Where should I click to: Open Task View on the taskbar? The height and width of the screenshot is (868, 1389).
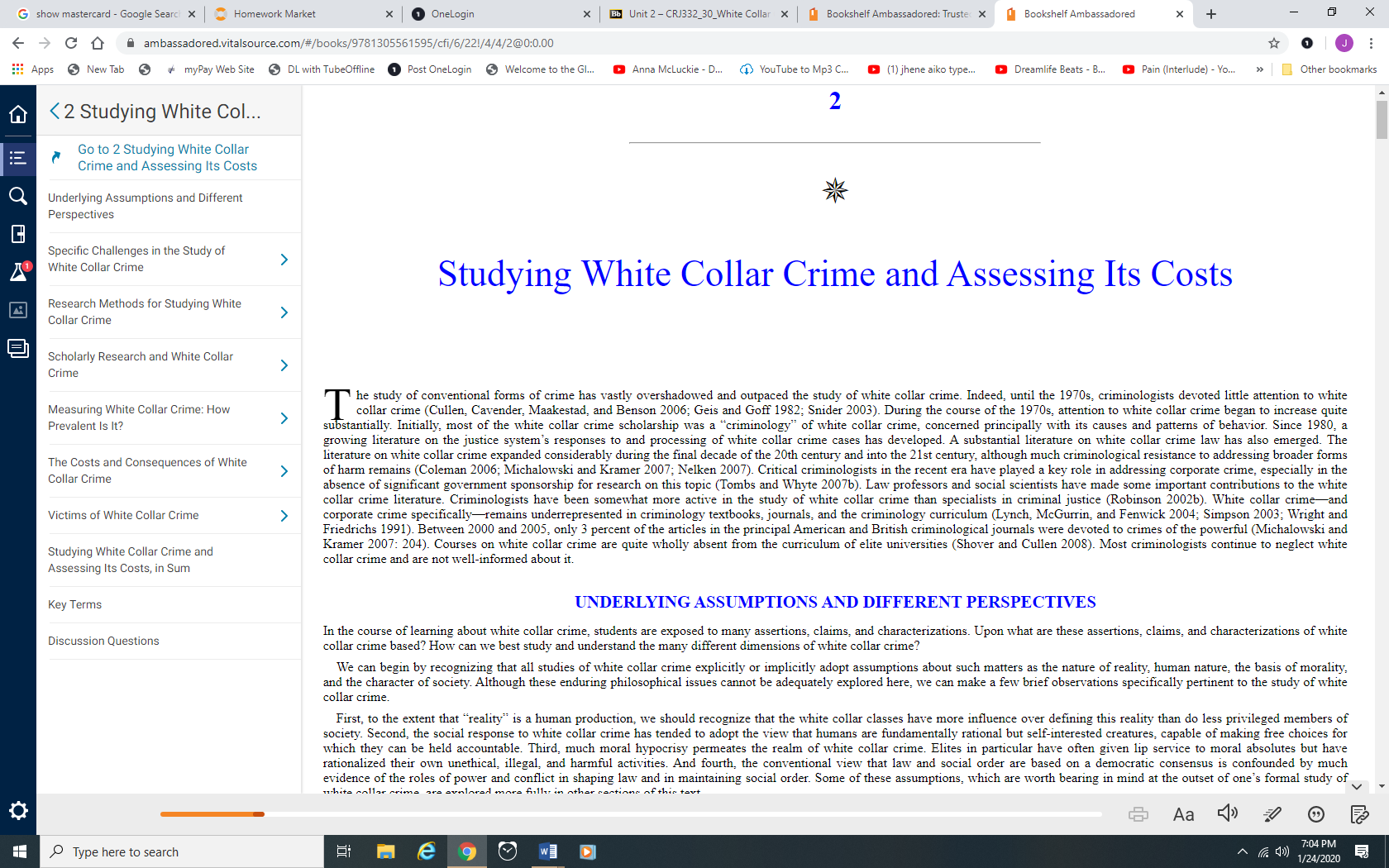tap(344, 851)
